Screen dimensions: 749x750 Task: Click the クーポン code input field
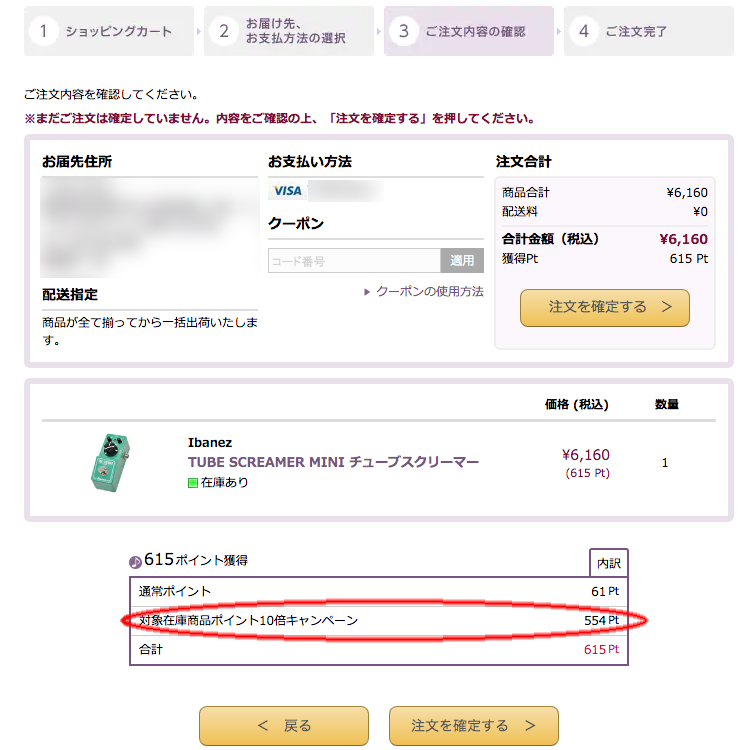[x=354, y=261]
